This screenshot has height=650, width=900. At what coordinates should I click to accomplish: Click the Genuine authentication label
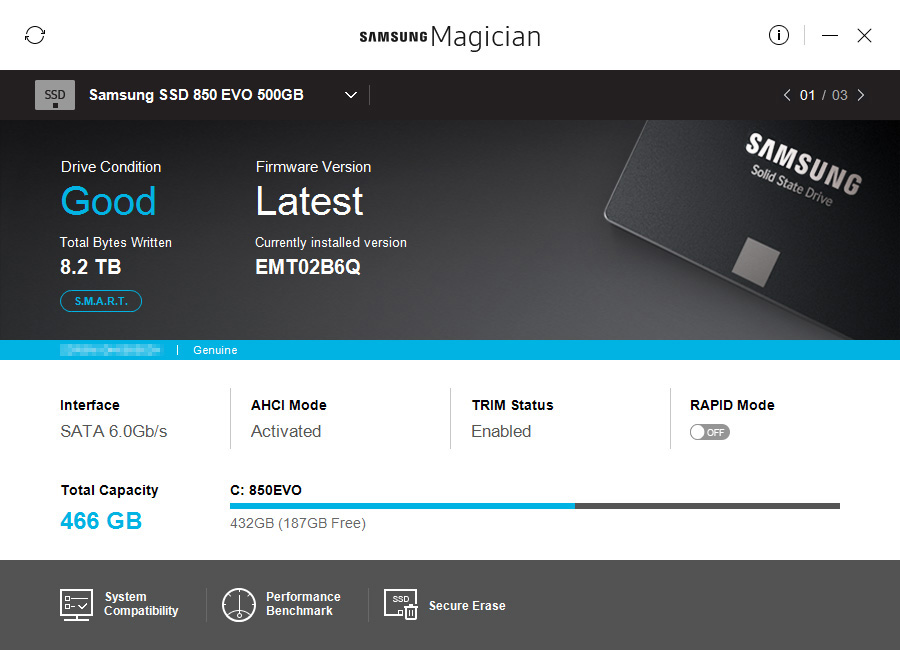pyautogui.click(x=215, y=350)
